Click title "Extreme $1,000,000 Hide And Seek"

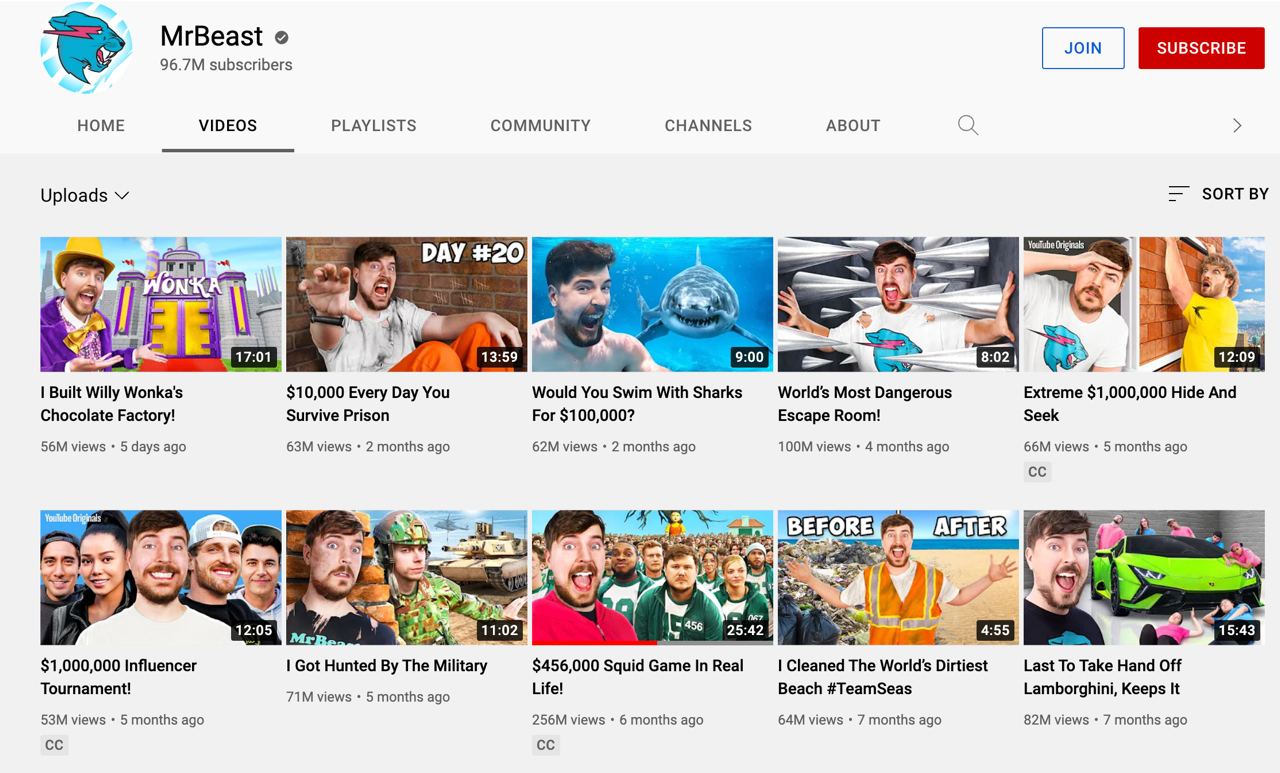1130,404
